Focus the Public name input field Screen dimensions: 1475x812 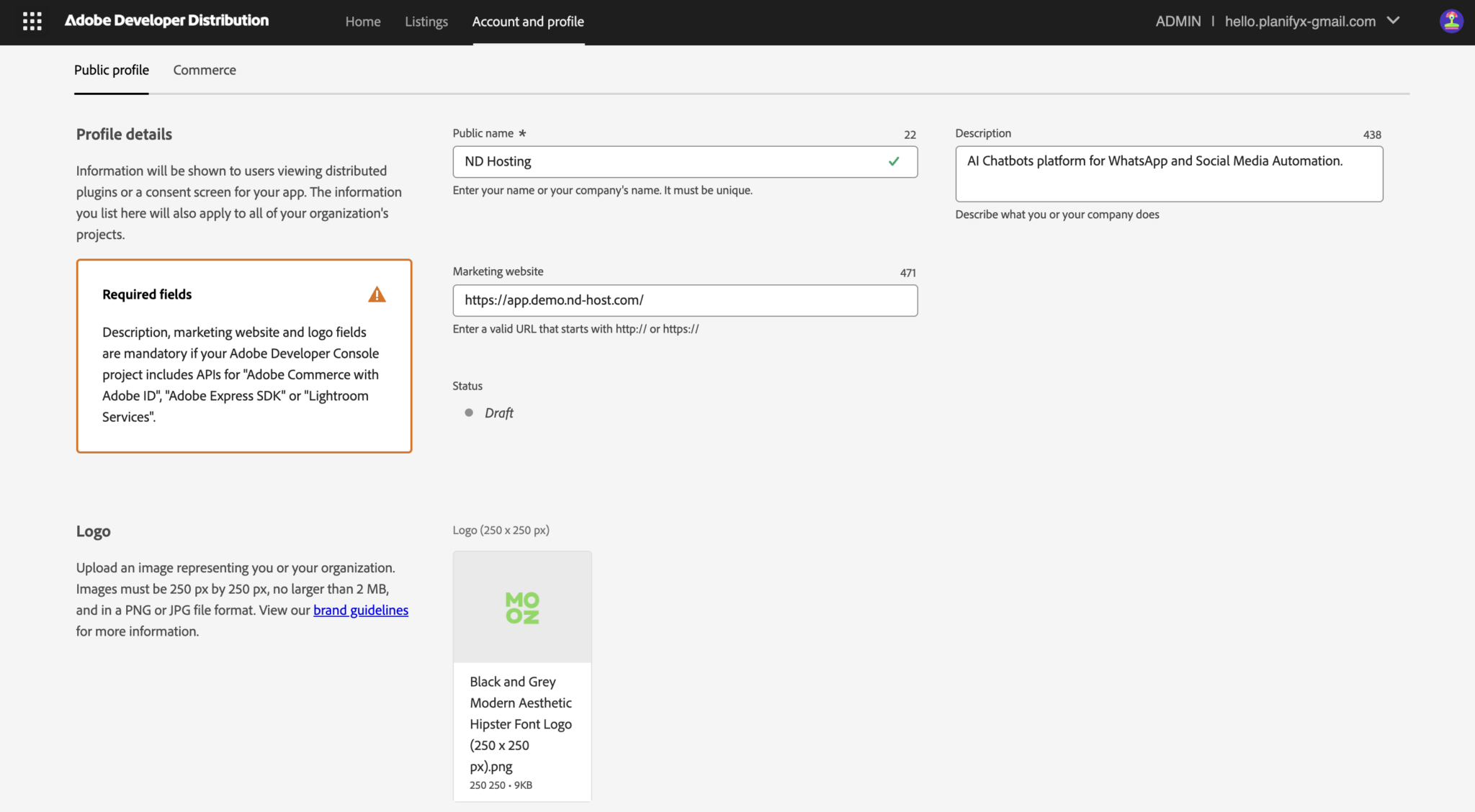685,162
